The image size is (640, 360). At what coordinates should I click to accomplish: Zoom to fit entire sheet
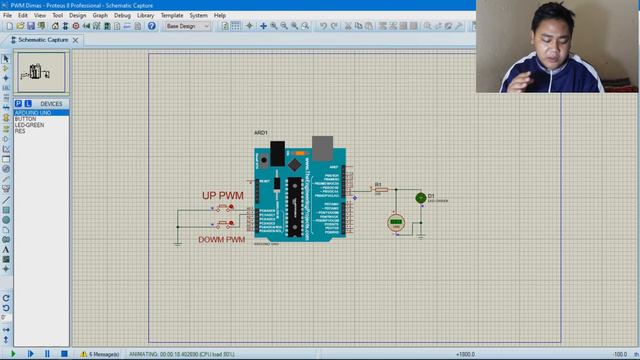(294, 26)
